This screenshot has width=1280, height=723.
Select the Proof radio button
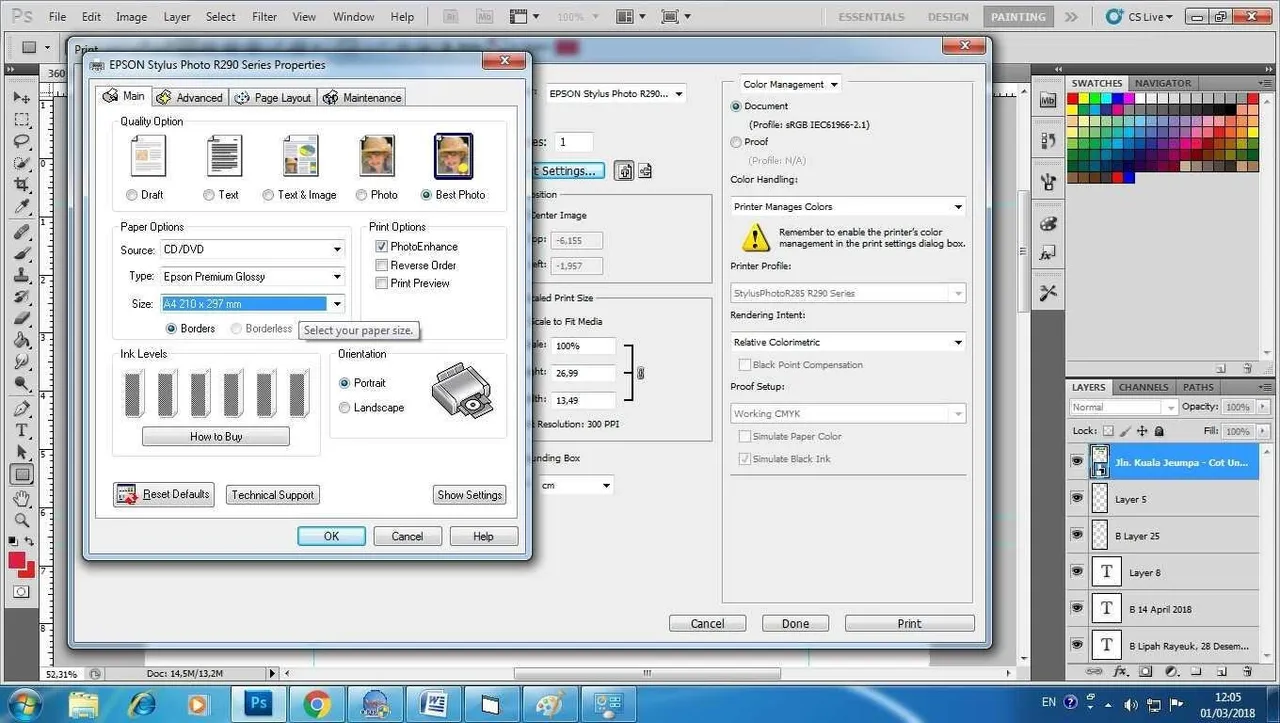coord(737,142)
